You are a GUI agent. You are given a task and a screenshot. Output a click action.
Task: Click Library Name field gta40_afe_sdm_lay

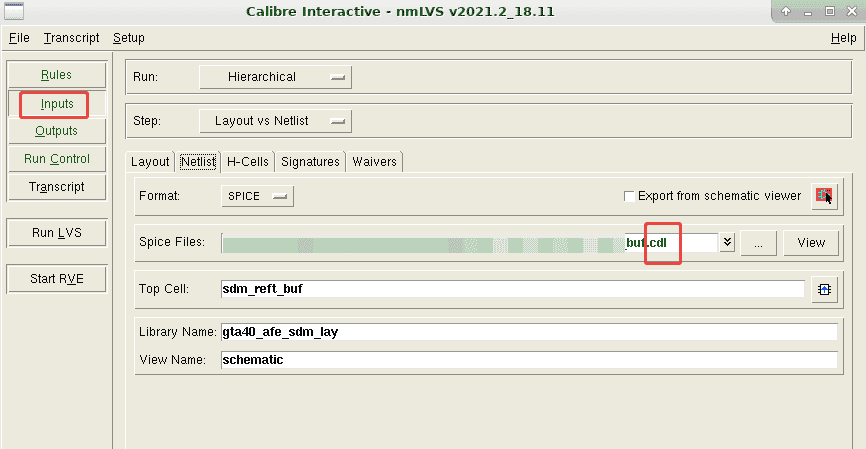(529, 332)
